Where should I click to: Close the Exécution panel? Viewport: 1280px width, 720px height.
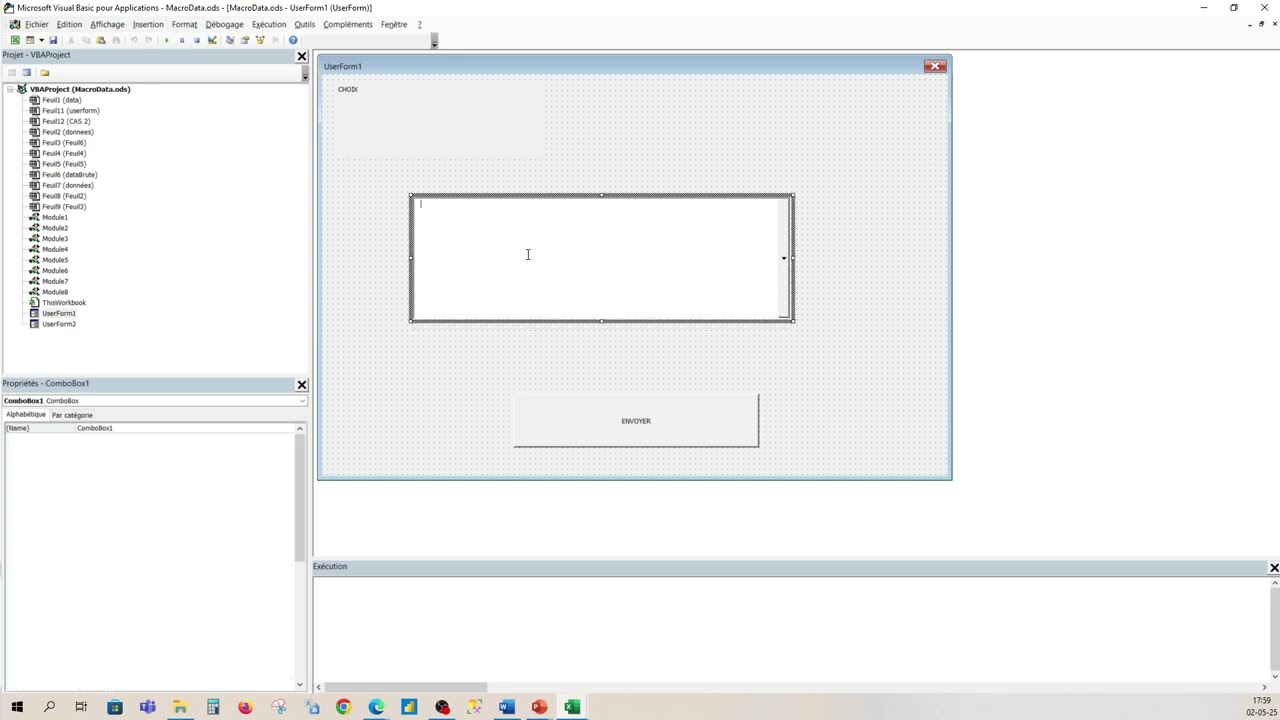click(1274, 568)
